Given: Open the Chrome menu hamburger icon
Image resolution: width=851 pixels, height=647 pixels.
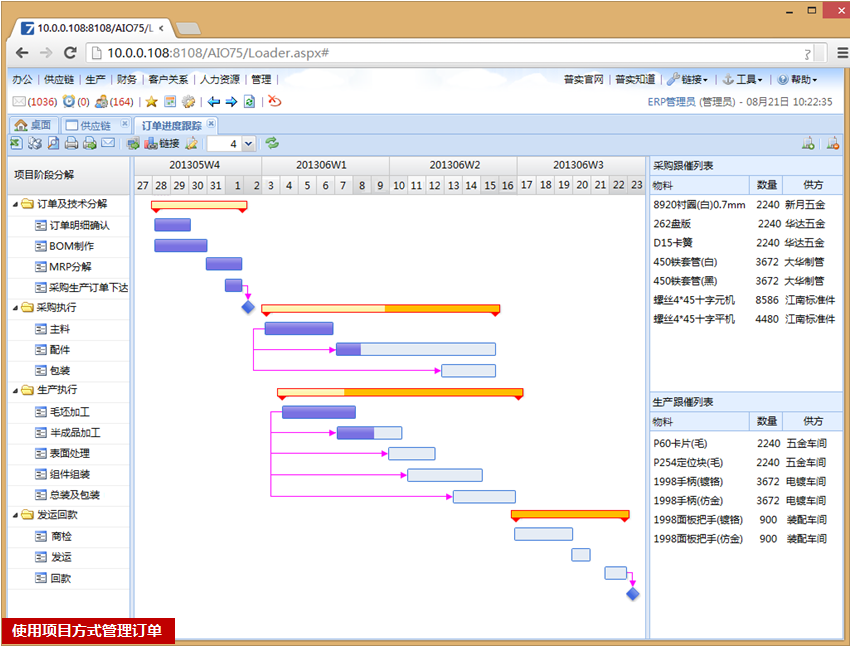Looking at the screenshot, I should tap(842, 53).
